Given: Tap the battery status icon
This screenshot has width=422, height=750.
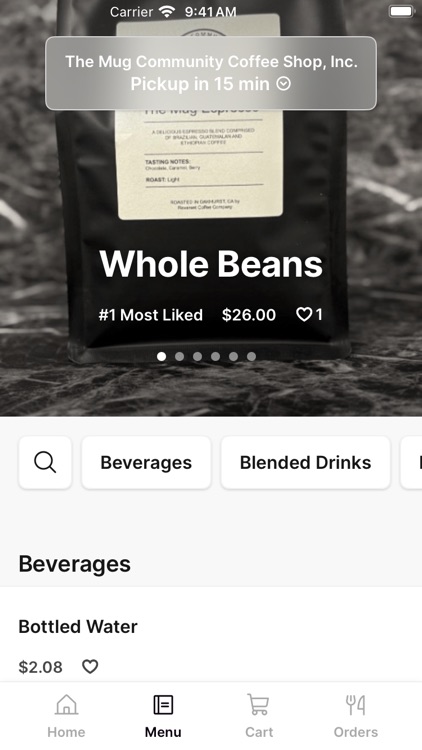Looking at the screenshot, I should (401, 11).
